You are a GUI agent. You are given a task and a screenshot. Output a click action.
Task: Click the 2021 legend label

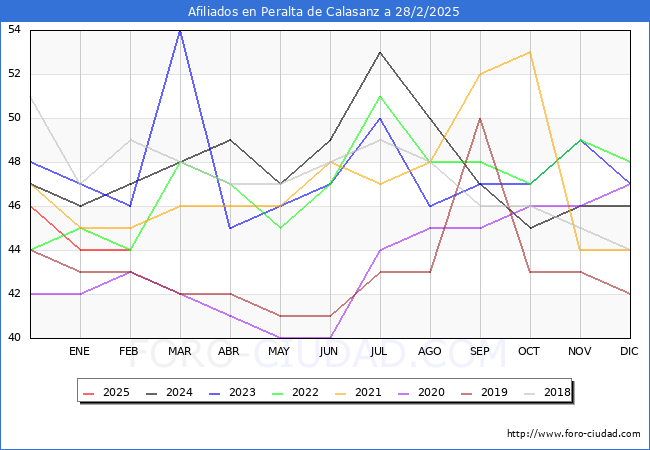click(368, 392)
